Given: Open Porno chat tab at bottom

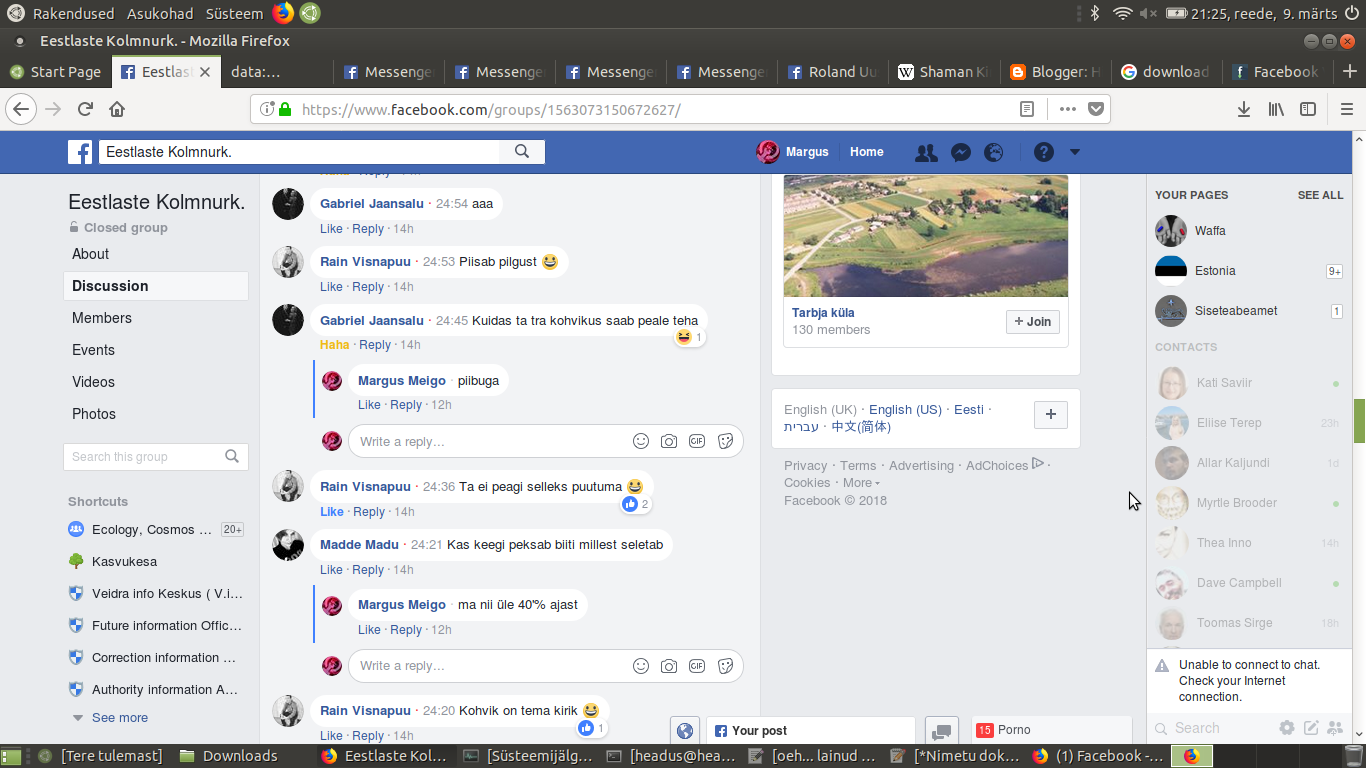Looking at the screenshot, I should 1051,730.
